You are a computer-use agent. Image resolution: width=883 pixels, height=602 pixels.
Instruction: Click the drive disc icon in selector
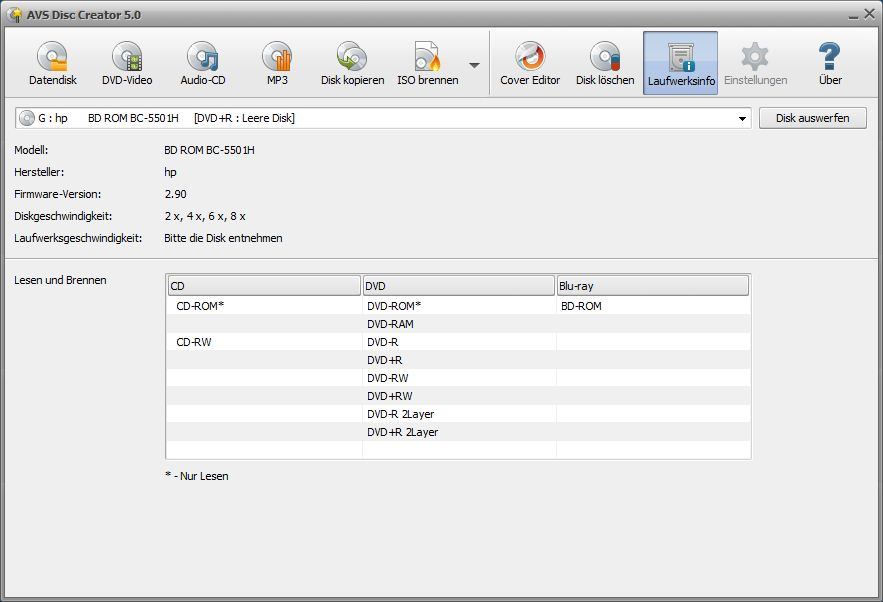[x=26, y=118]
